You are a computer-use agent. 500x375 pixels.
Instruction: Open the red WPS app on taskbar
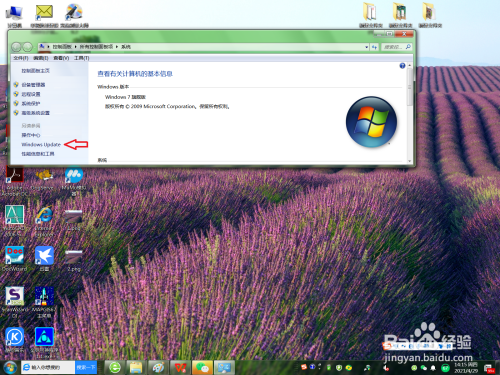[x=180, y=367]
